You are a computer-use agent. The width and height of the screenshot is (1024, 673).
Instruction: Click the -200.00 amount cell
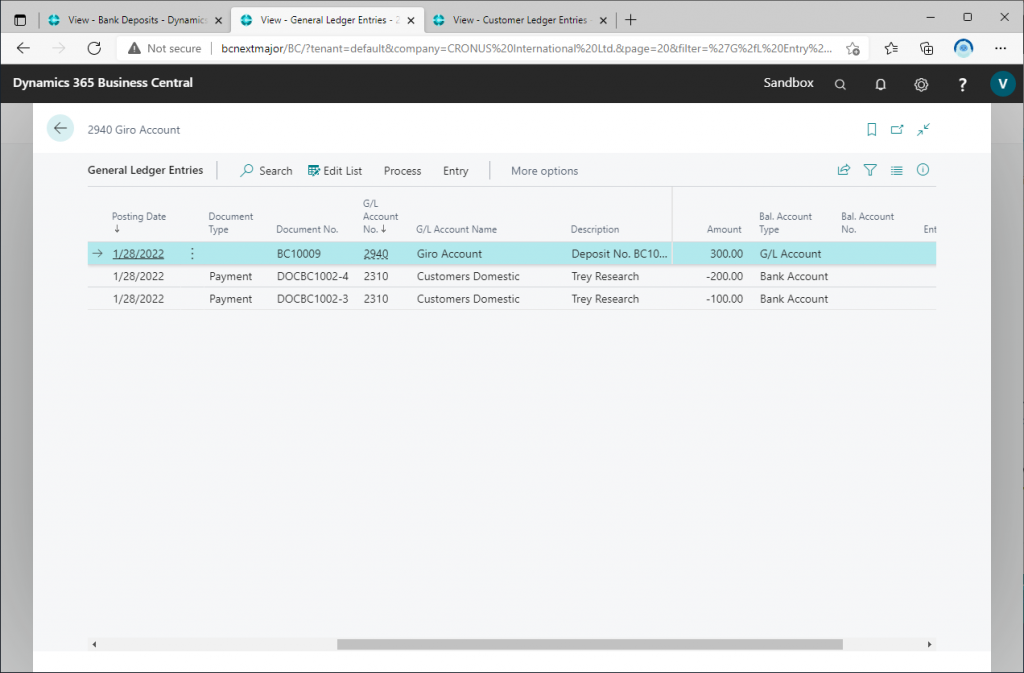pos(724,276)
